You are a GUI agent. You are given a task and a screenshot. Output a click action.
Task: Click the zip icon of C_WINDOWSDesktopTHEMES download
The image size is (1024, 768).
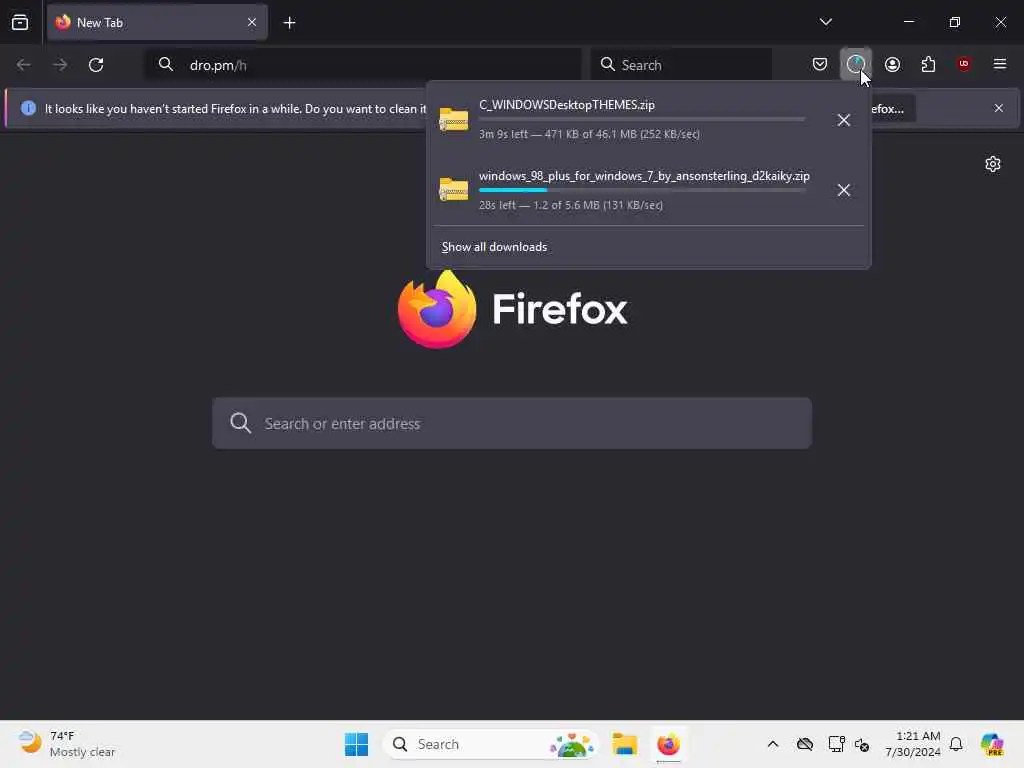click(x=454, y=120)
